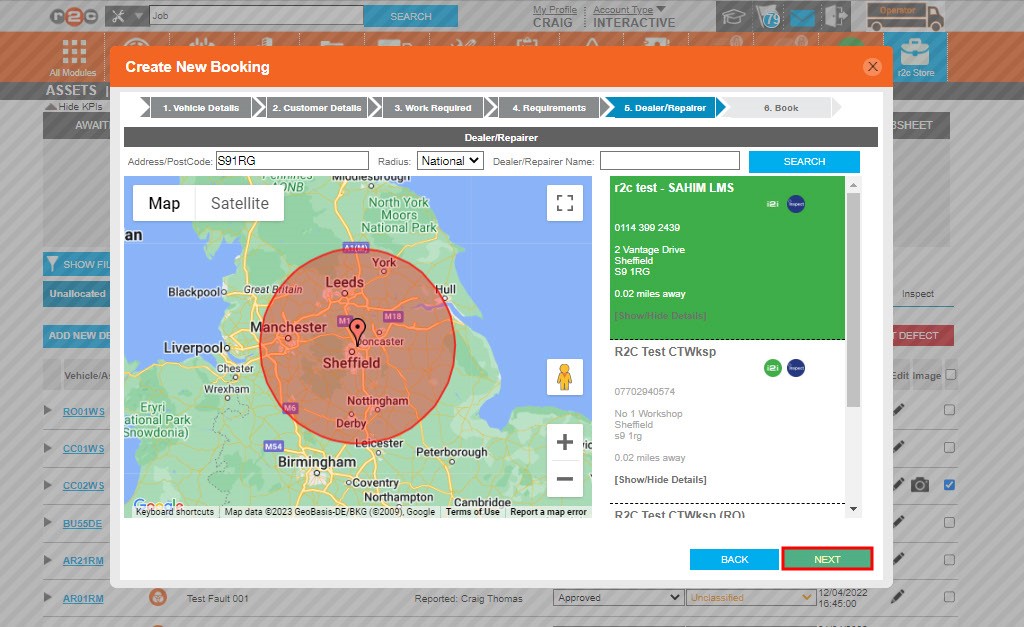Check the checkbox in the RO01WS row

click(949, 409)
